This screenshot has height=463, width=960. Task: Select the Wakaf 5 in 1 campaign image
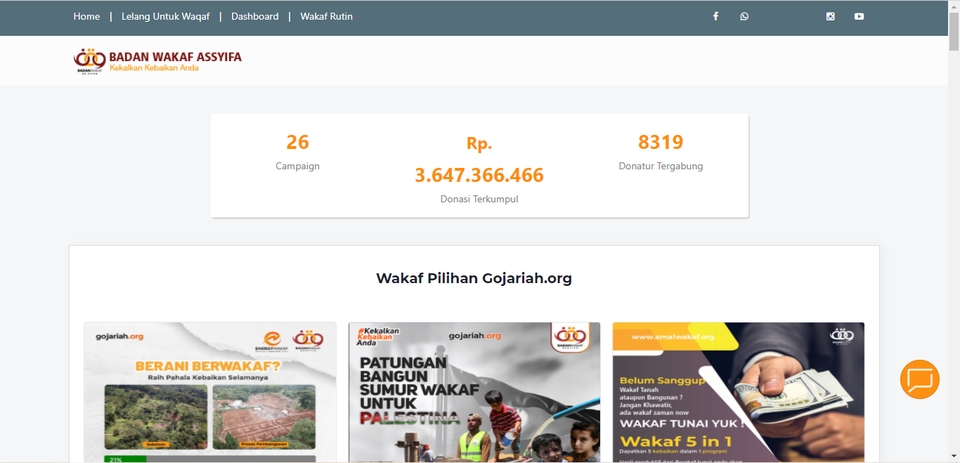(x=738, y=393)
